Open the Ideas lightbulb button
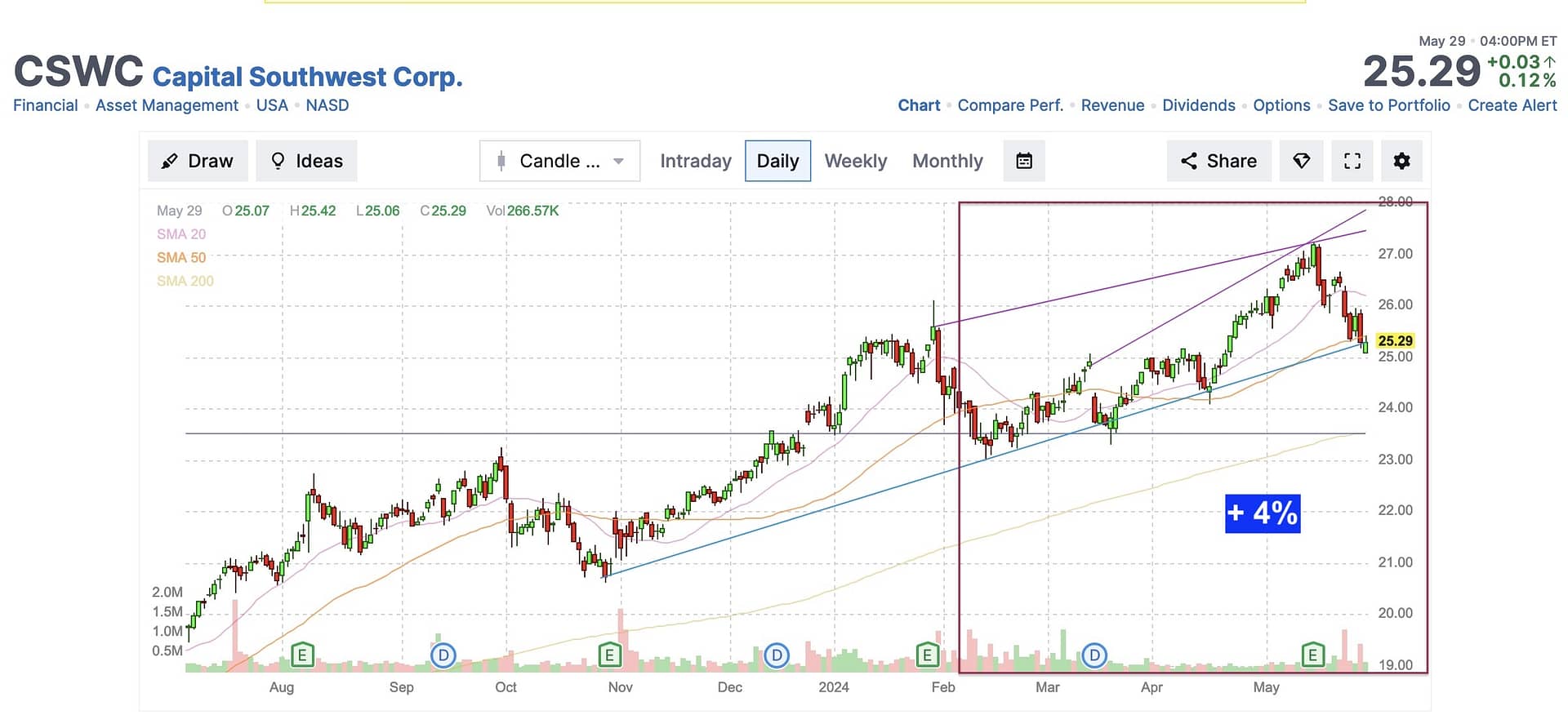Viewport: 1568px width, 724px height. tap(306, 161)
